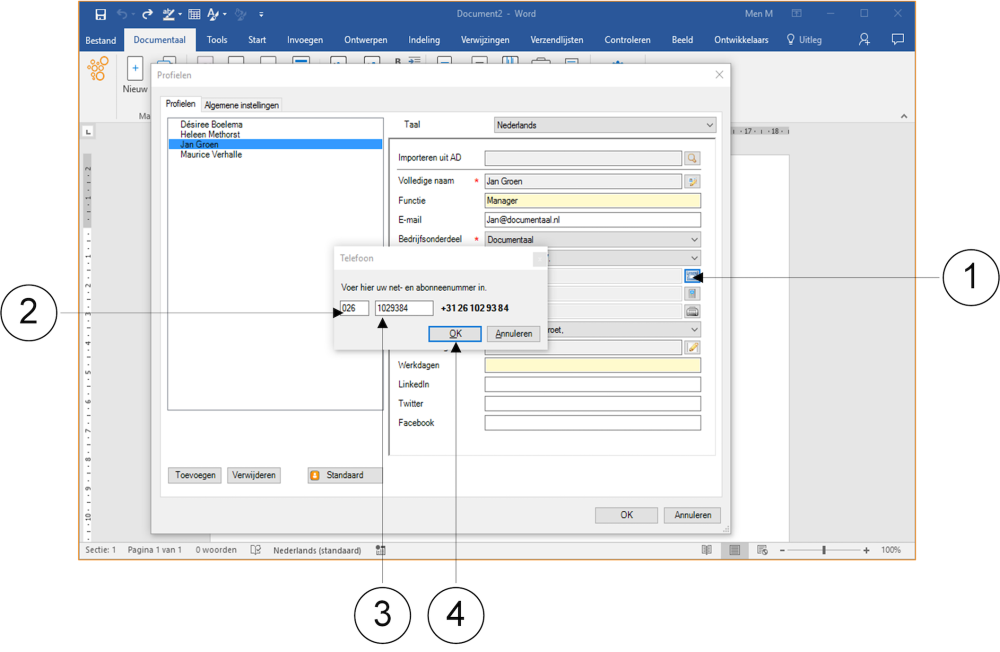1000x652 pixels.
Task: Switch to Read Mode view icon
Action: pyautogui.click(x=707, y=550)
